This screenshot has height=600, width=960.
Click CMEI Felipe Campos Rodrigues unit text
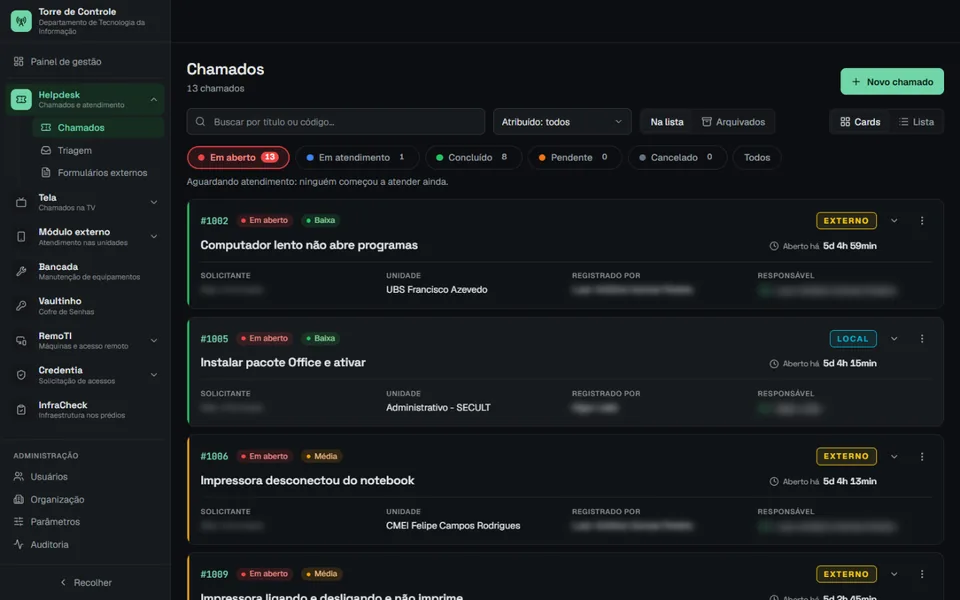coord(453,525)
